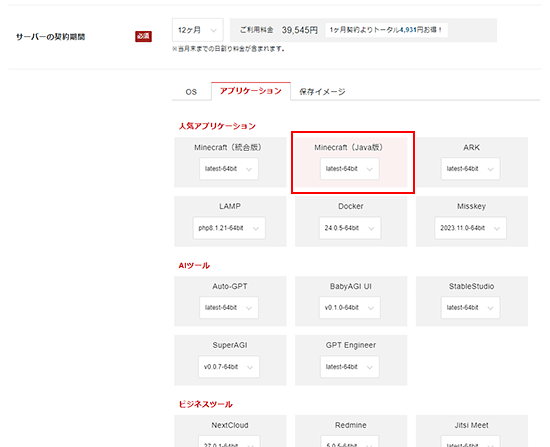Click the 4,931円お得 savings message
Image resolution: width=550 pixels, height=447 pixels.
386,30
